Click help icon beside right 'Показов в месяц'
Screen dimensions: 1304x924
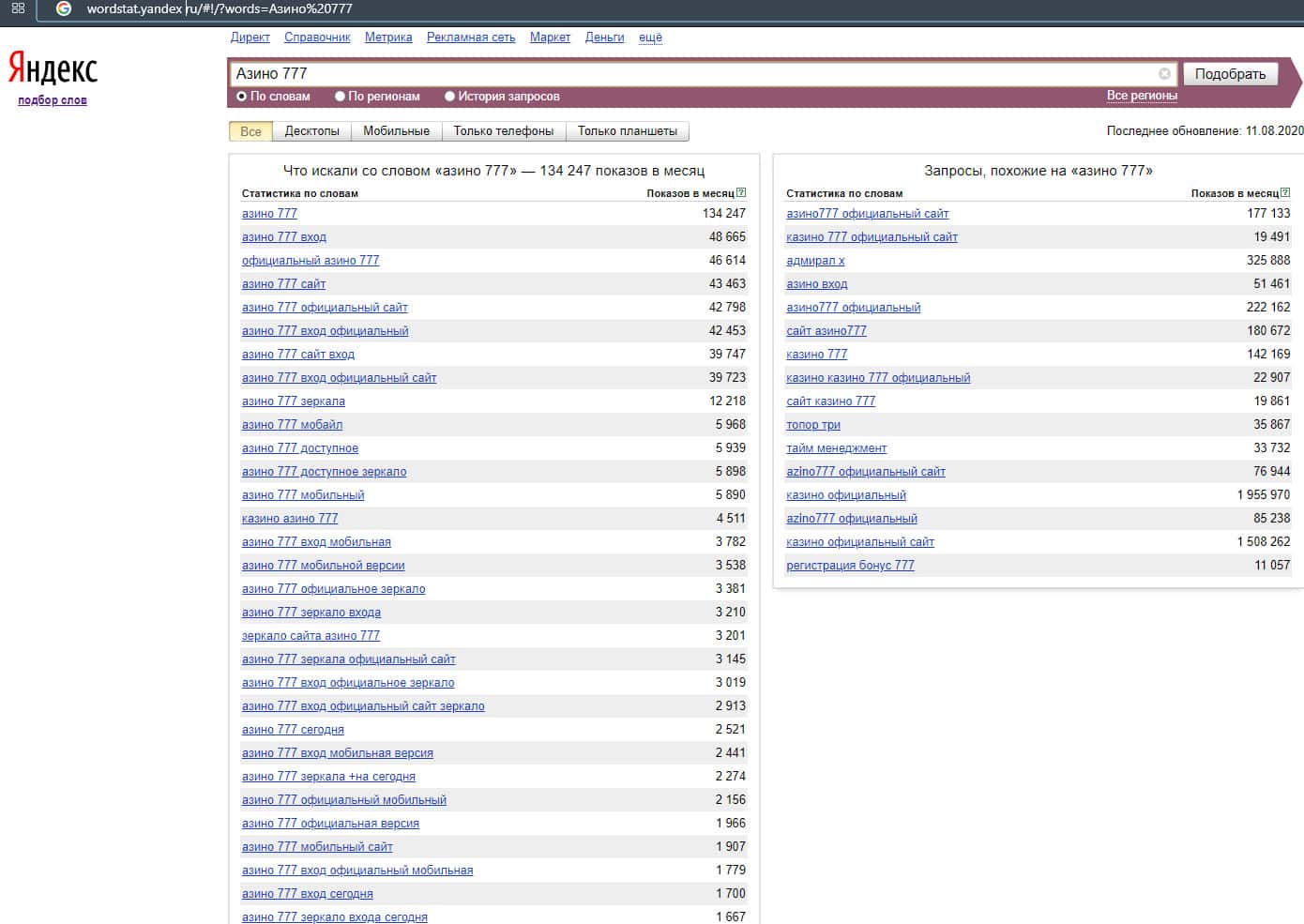click(x=1285, y=193)
